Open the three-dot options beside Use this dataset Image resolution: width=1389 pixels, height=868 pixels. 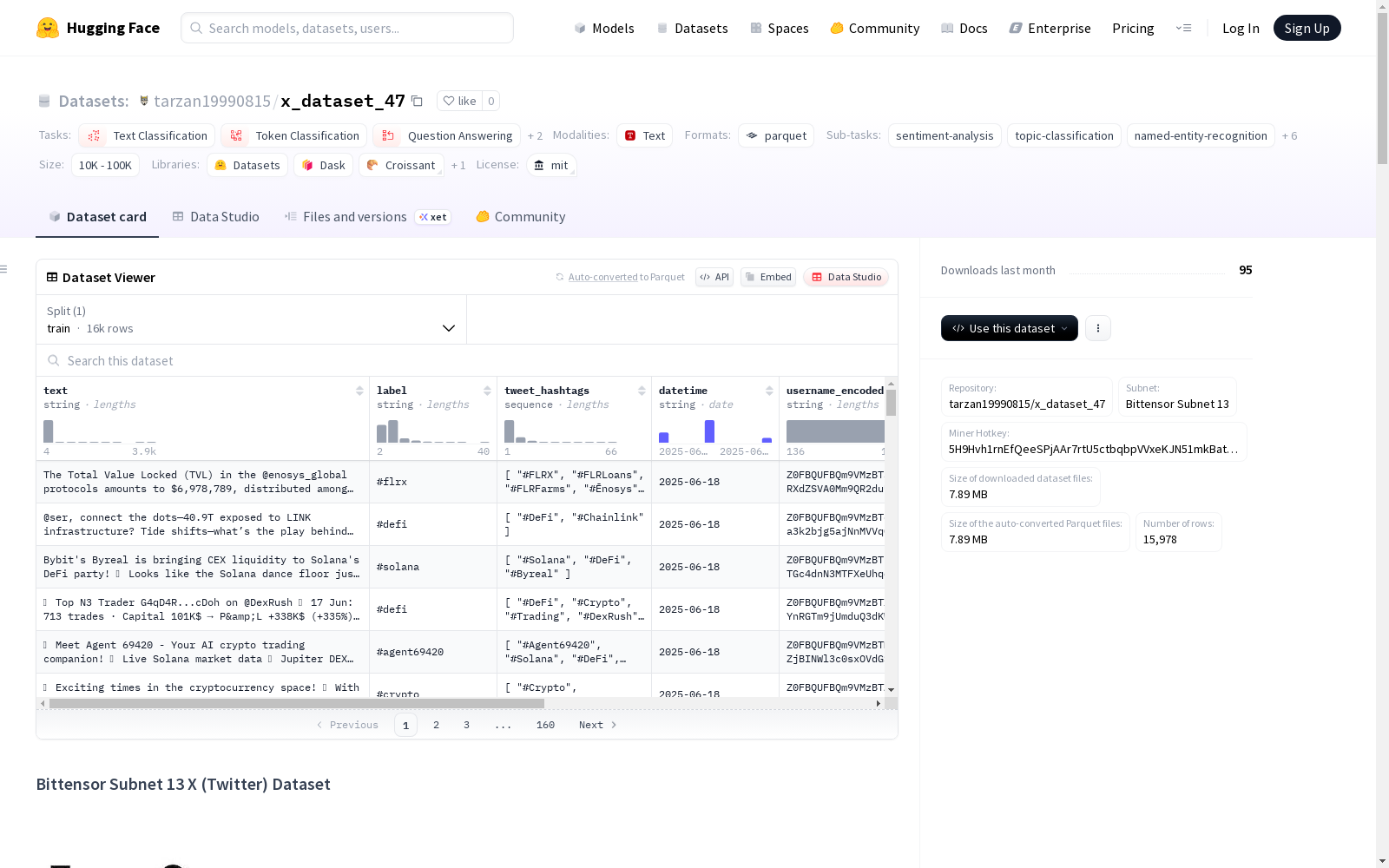[x=1098, y=328]
